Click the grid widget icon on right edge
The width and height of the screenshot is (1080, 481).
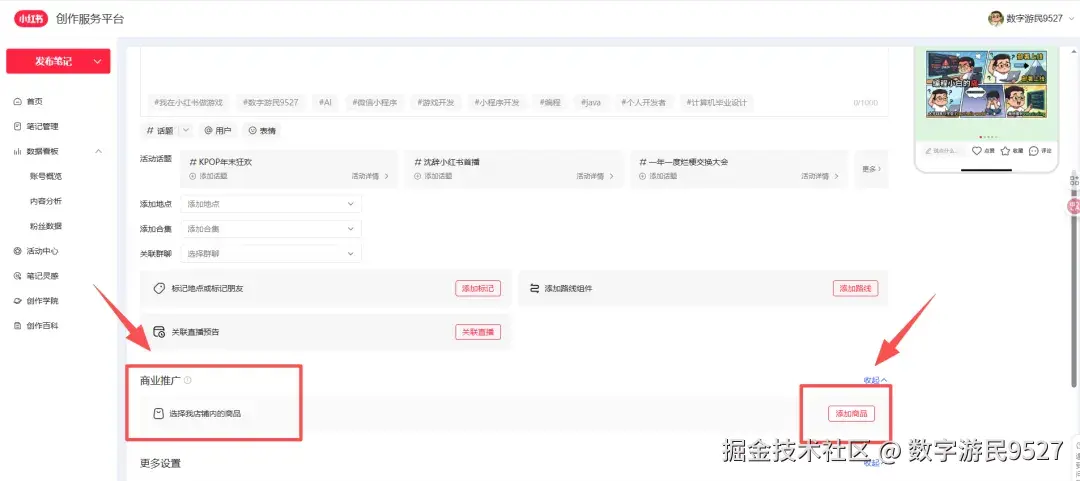click(x=1074, y=180)
